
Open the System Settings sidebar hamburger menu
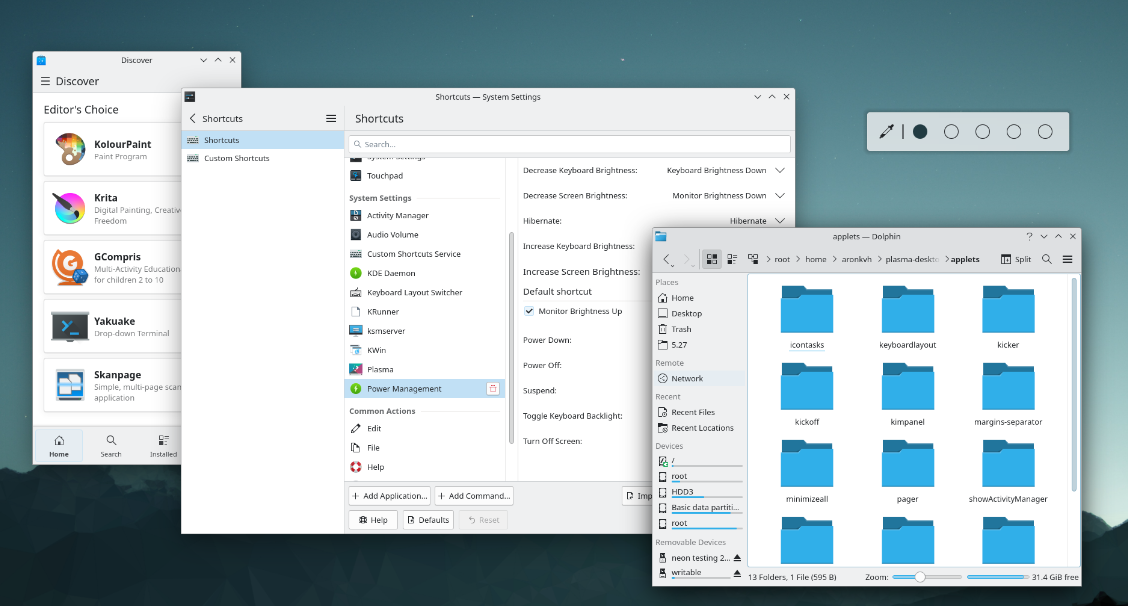(331, 119)
